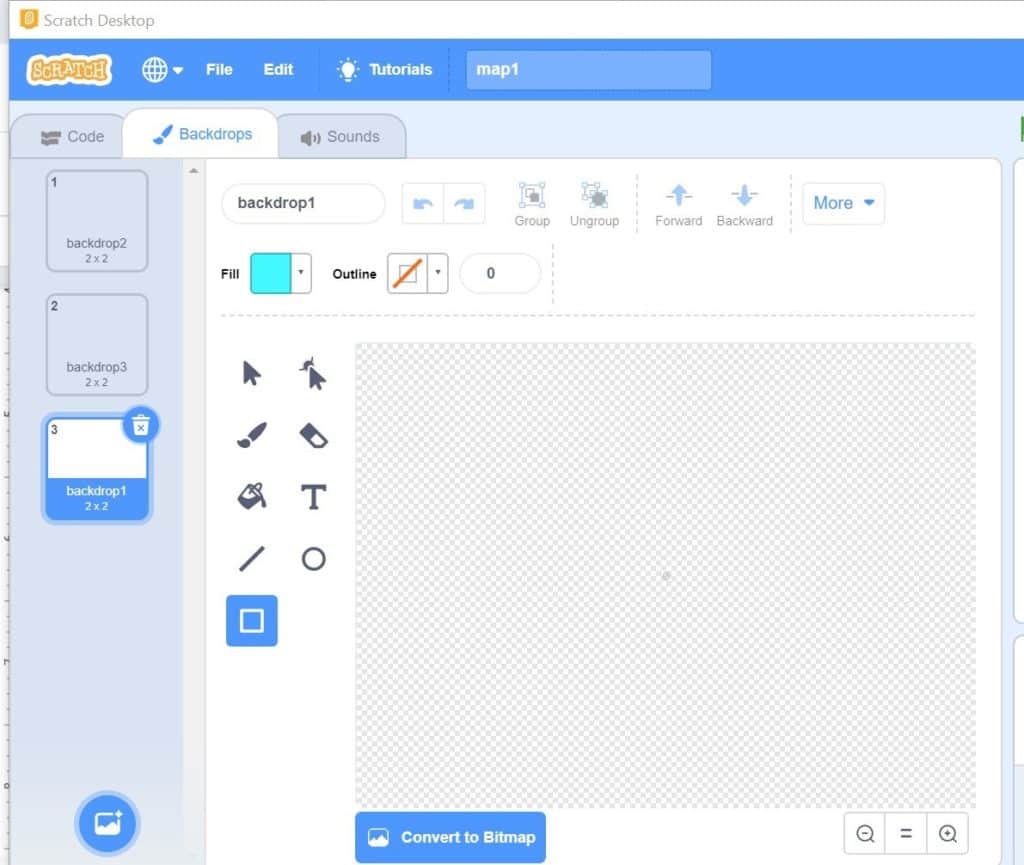Expand the More options dropdown
The image size is (1024, 865).
(843, 204)
